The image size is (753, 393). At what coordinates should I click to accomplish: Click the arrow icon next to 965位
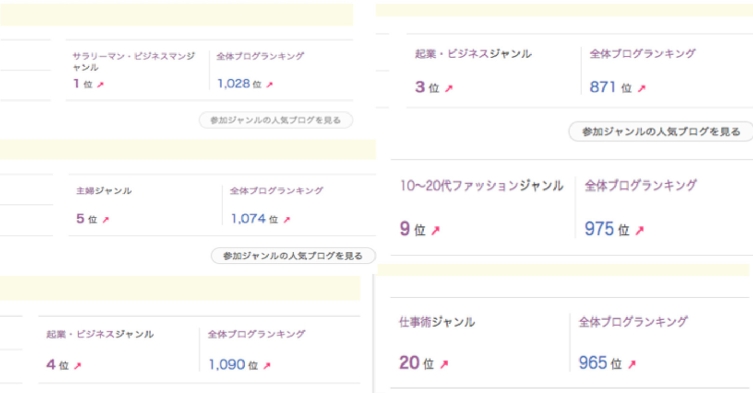[x=632, y=364]
